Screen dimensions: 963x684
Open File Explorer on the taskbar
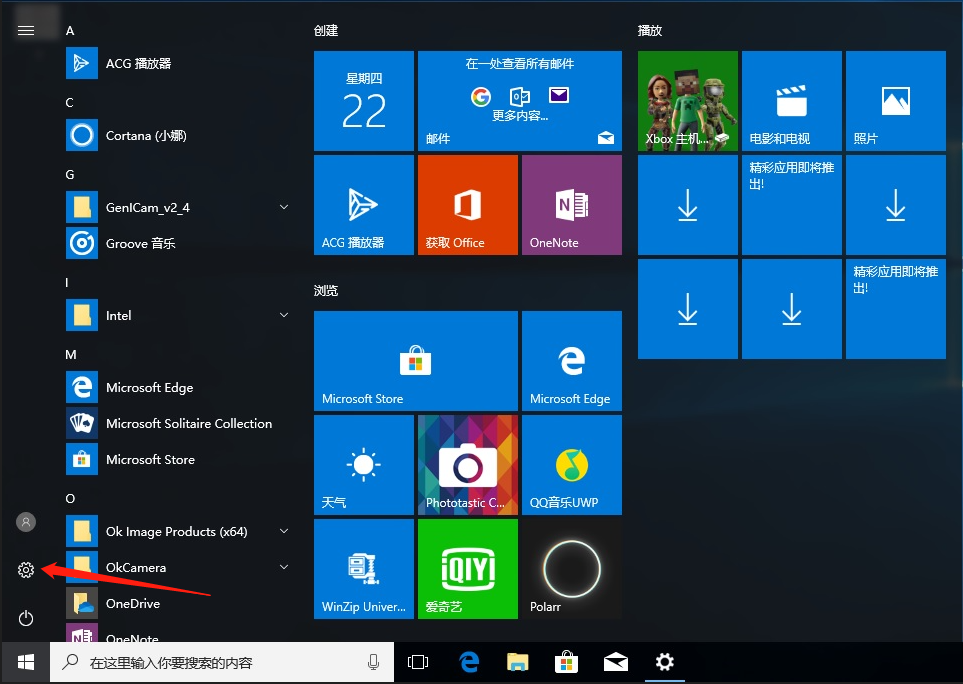pyautogui.click(x=518, y=662)
